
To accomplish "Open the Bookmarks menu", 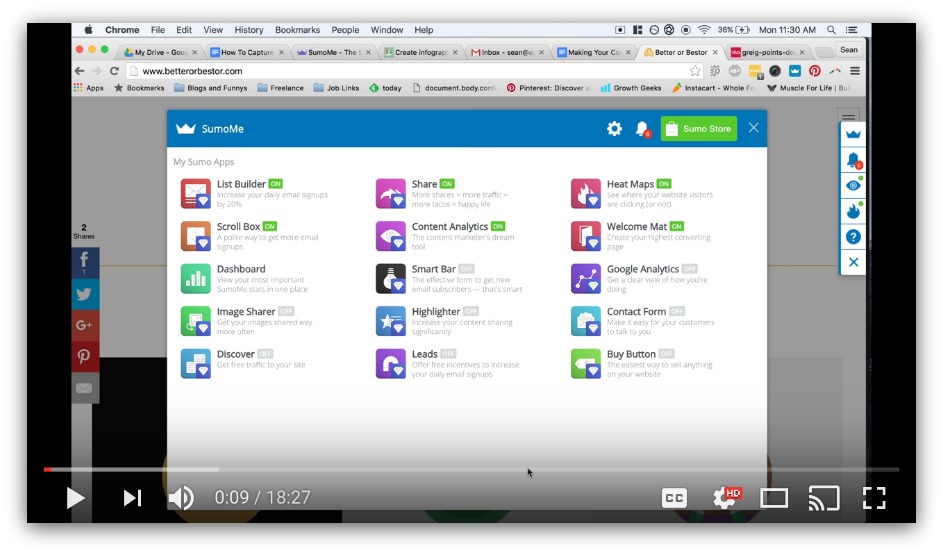I will 298,30.
